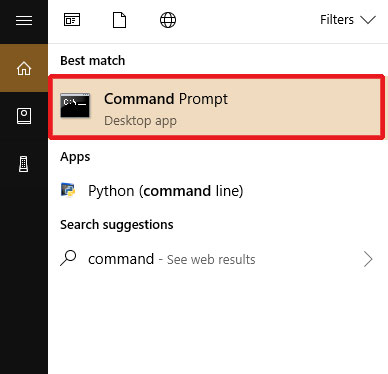Click the 'Desktop app' subtitle

coord(140,121)
